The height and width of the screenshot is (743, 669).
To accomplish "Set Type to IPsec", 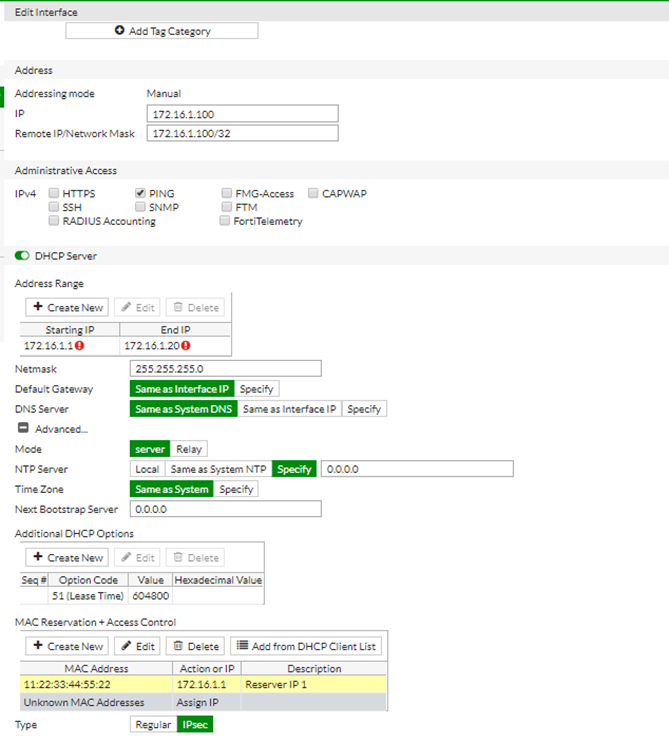I will [x=195, y=724].
